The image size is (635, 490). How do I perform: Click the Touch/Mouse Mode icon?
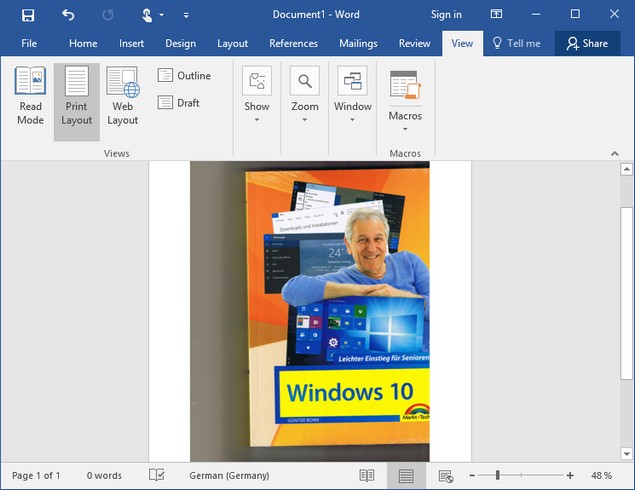click(x=147, y=15)
